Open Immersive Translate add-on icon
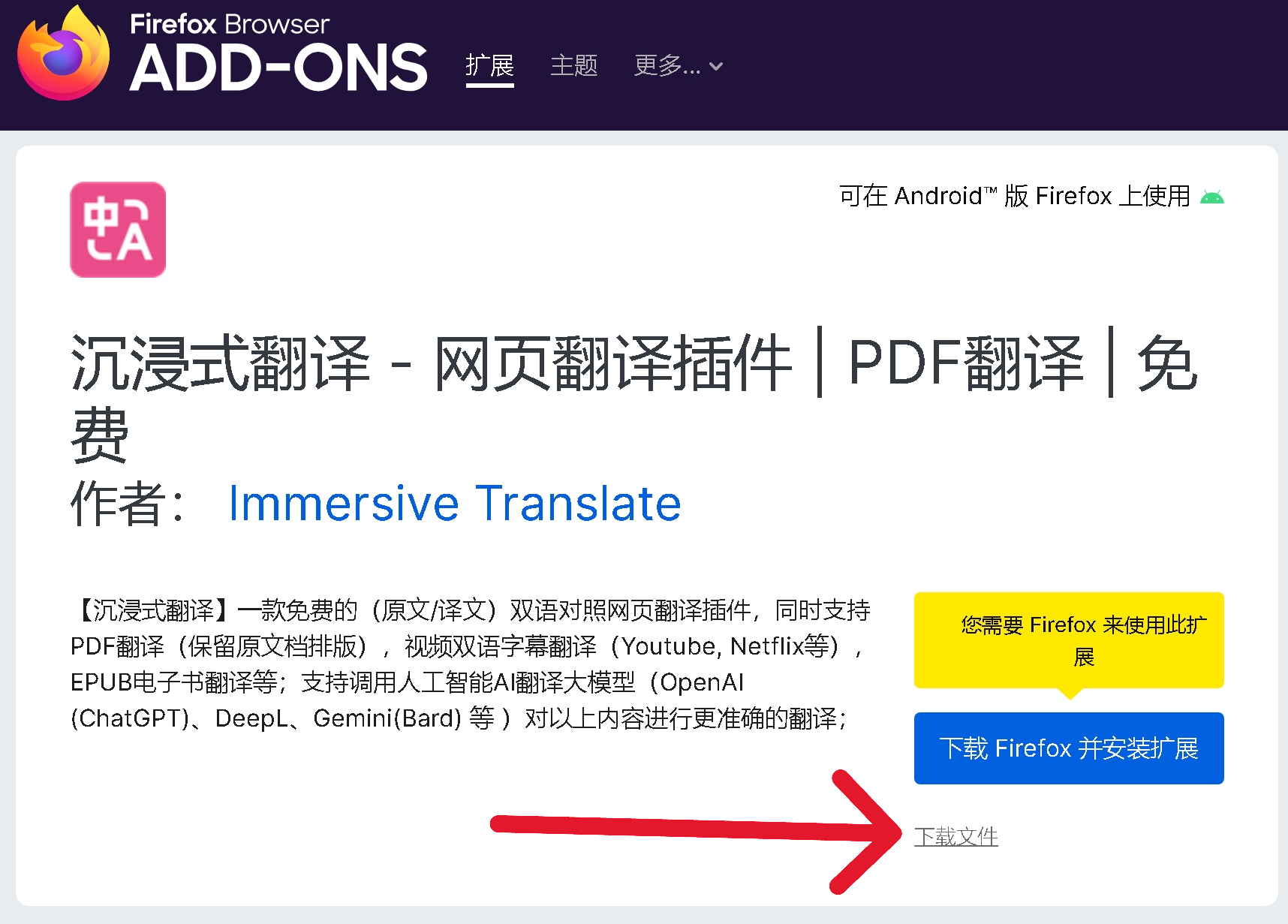1288x924 pixels. point(117,229)
